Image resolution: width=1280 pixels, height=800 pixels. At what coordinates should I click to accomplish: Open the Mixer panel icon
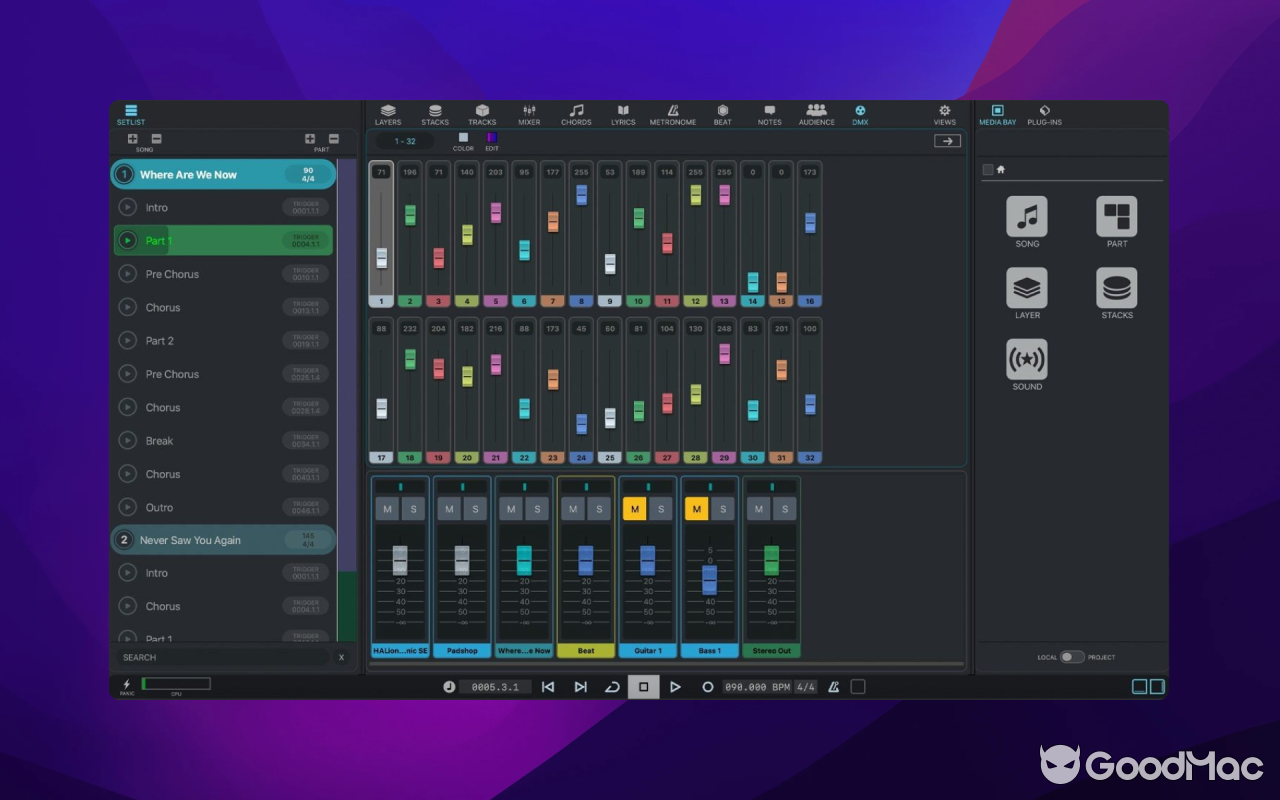pyautogui.click(x=530, y=113)
